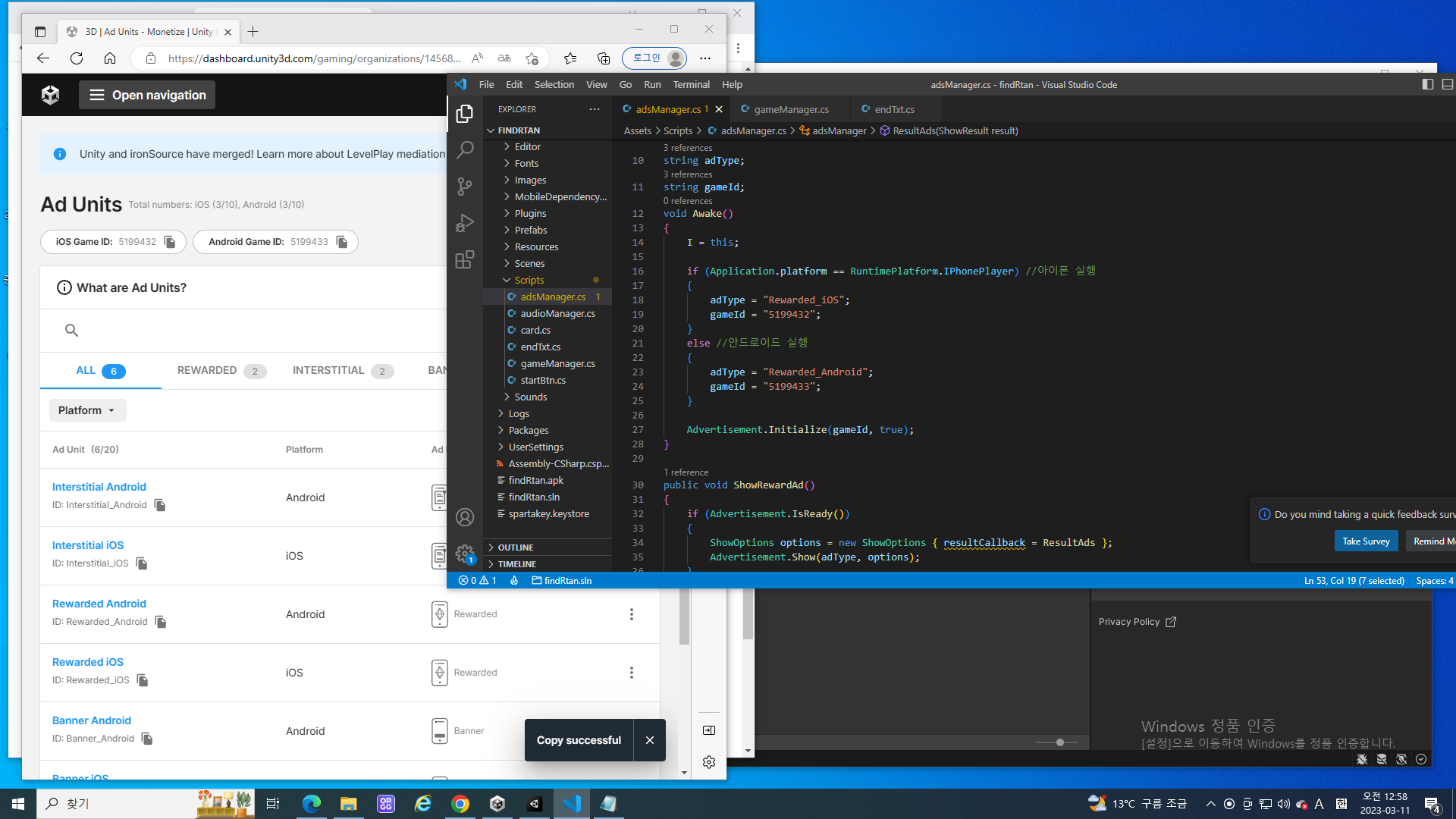Select the INTERSTITIAL ad units tab
This screenshot has width=1456, height=819.
343,371
